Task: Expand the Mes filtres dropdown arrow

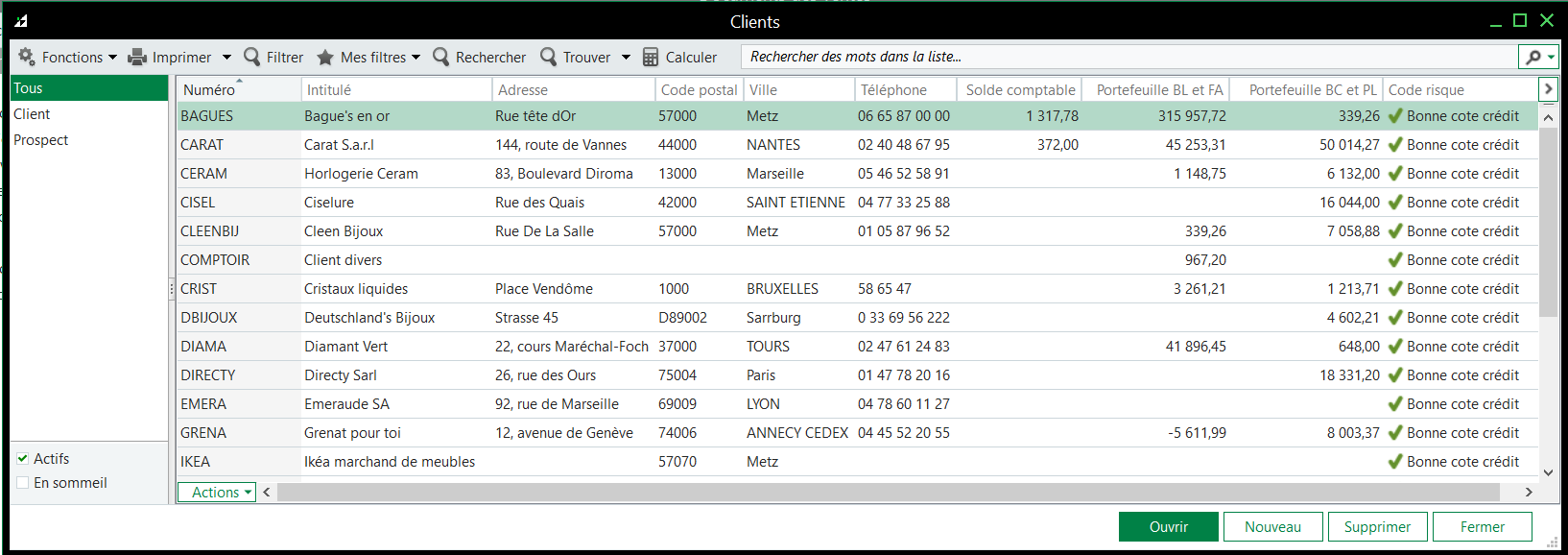Action: 416,58
